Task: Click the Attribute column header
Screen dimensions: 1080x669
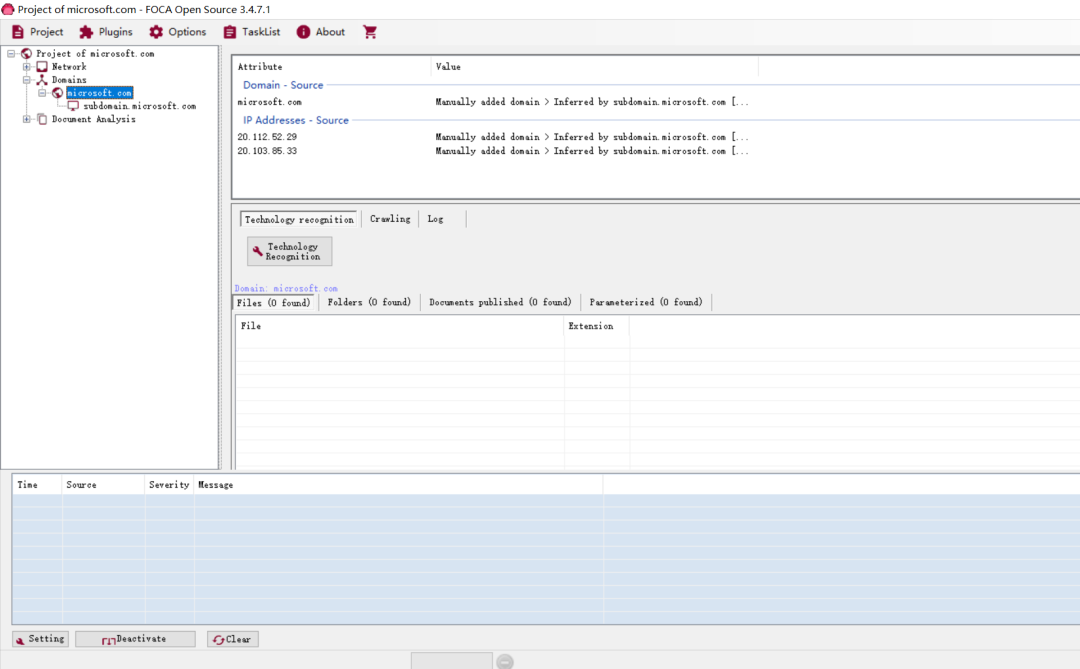Action: (332, 67)
